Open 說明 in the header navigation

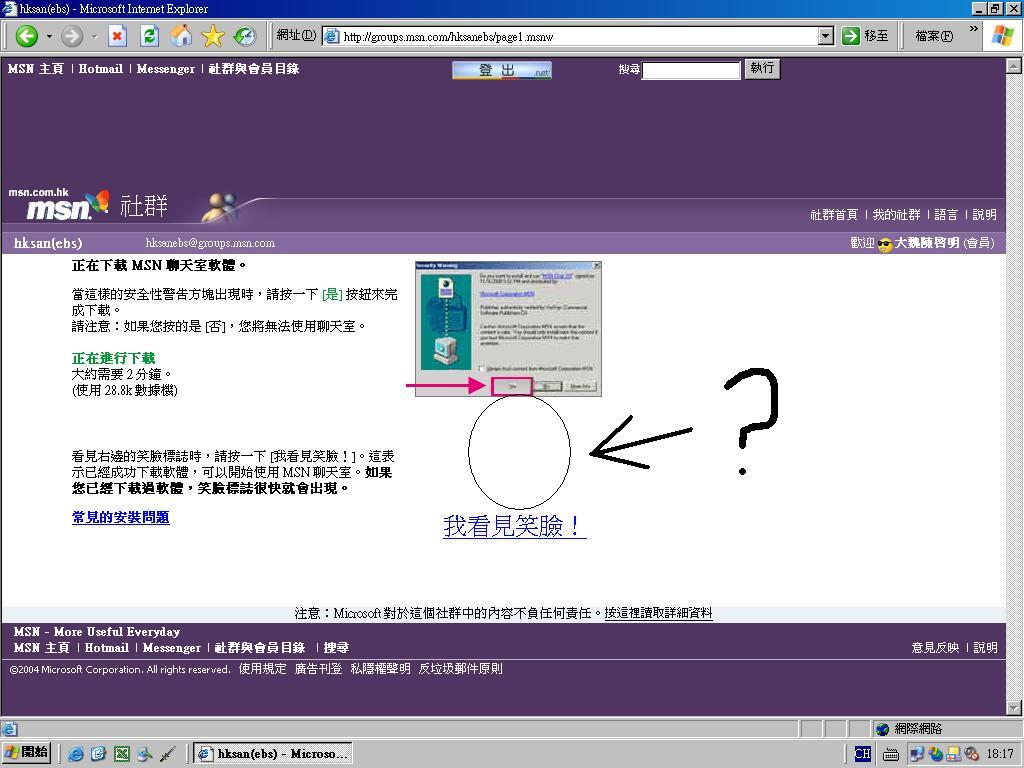click(x=984, y=214)
